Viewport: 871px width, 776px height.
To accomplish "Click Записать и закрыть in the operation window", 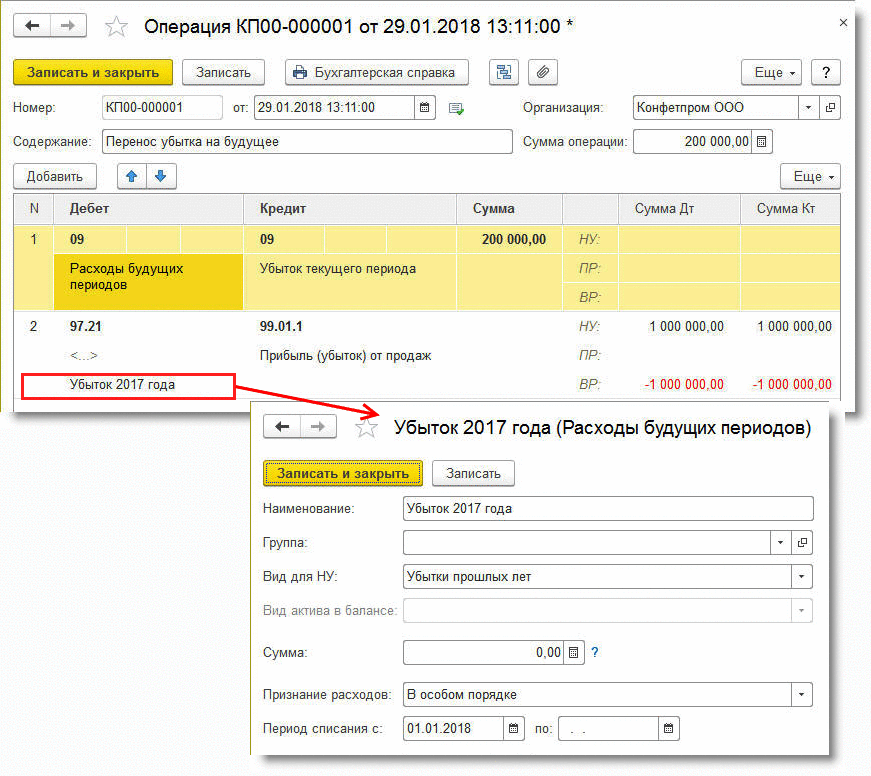I will click(x=92, y=72).
